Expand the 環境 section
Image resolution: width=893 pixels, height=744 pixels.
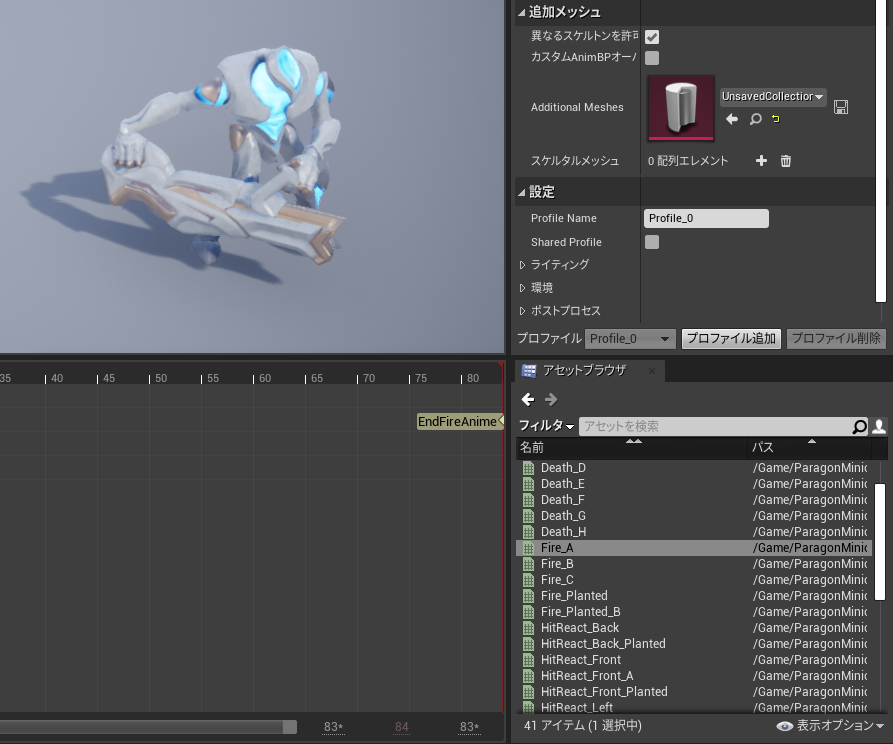pos(522,288)
